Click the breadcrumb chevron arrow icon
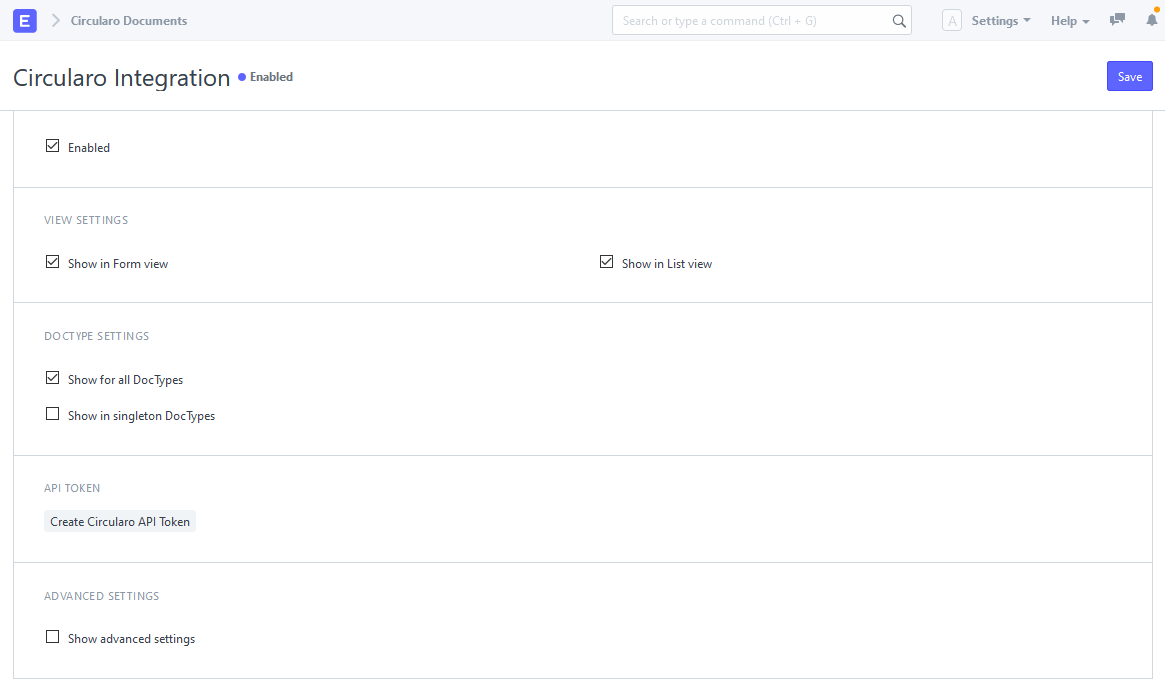Screen dimensions: 1165x697 click(55, 21)
